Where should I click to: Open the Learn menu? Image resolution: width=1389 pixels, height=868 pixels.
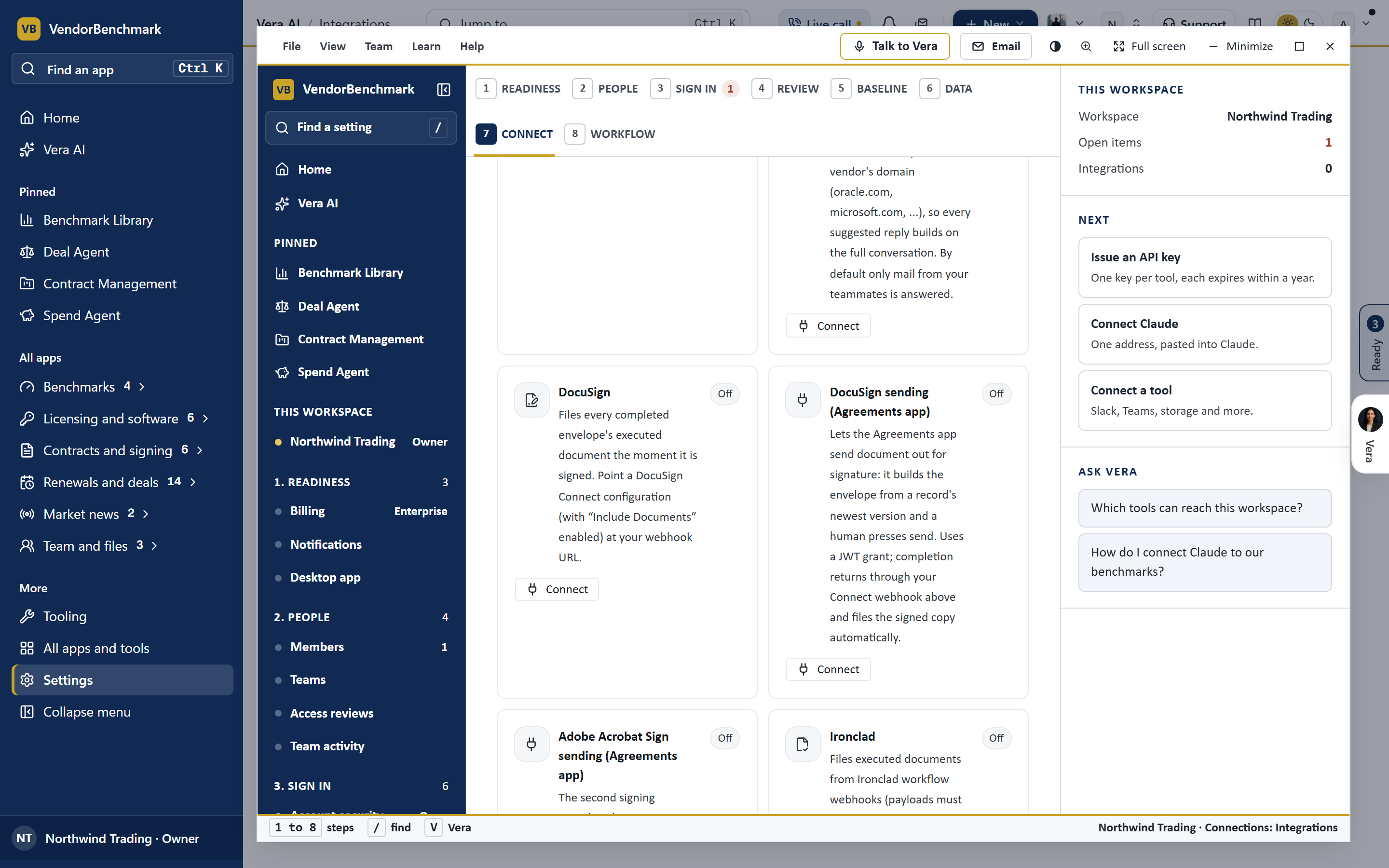tap(426, 46)
